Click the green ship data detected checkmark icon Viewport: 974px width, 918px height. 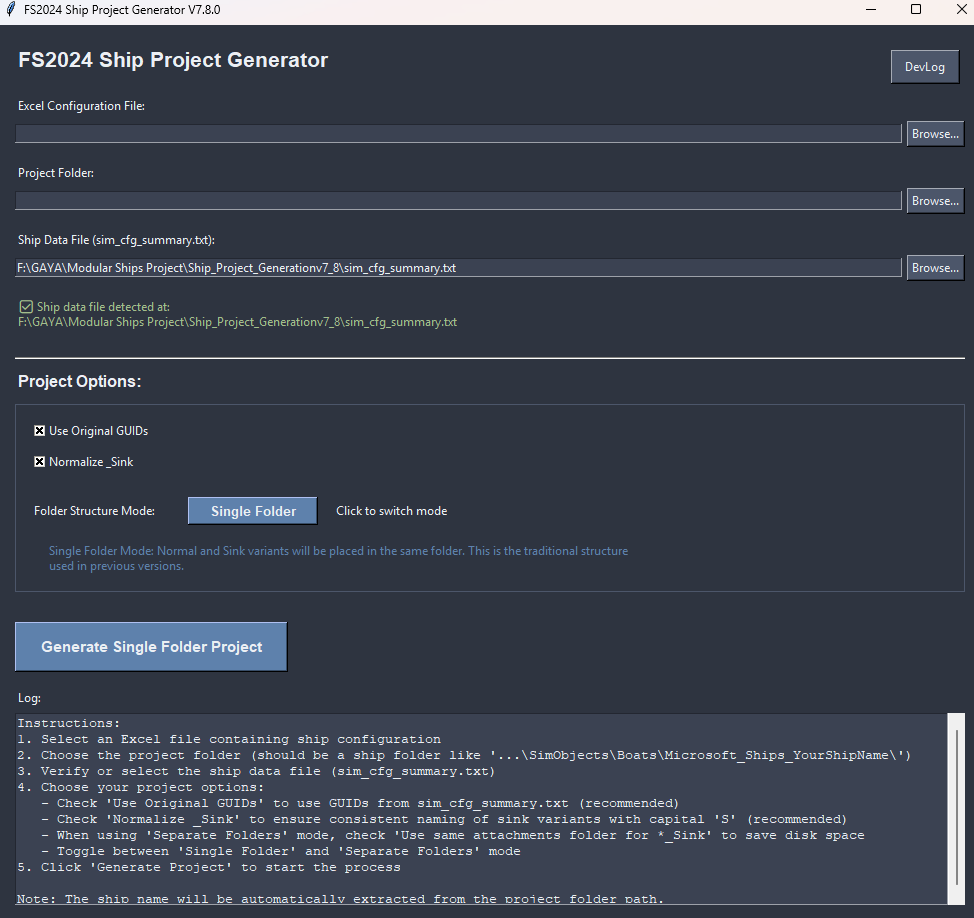26,307
